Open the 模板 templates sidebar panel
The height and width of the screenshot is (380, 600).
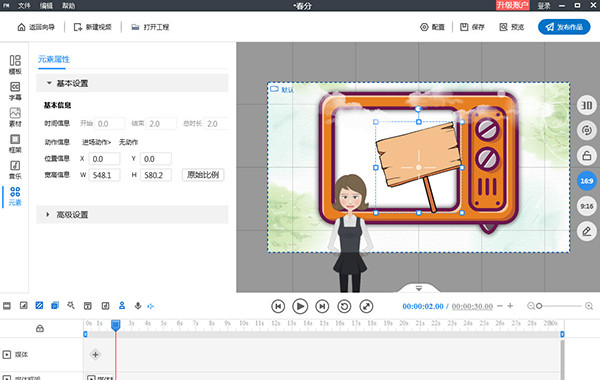pyautogui.click(x=15, y=65)
